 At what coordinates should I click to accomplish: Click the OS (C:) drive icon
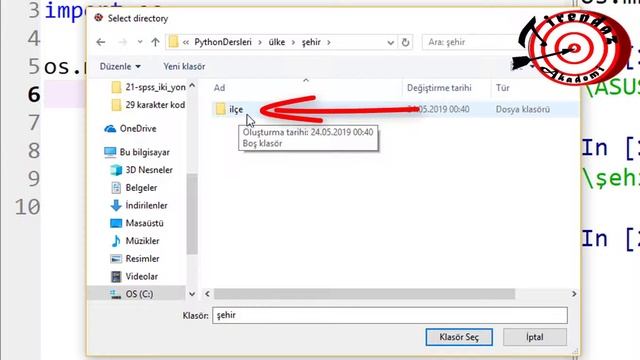(x=116, y=294)
